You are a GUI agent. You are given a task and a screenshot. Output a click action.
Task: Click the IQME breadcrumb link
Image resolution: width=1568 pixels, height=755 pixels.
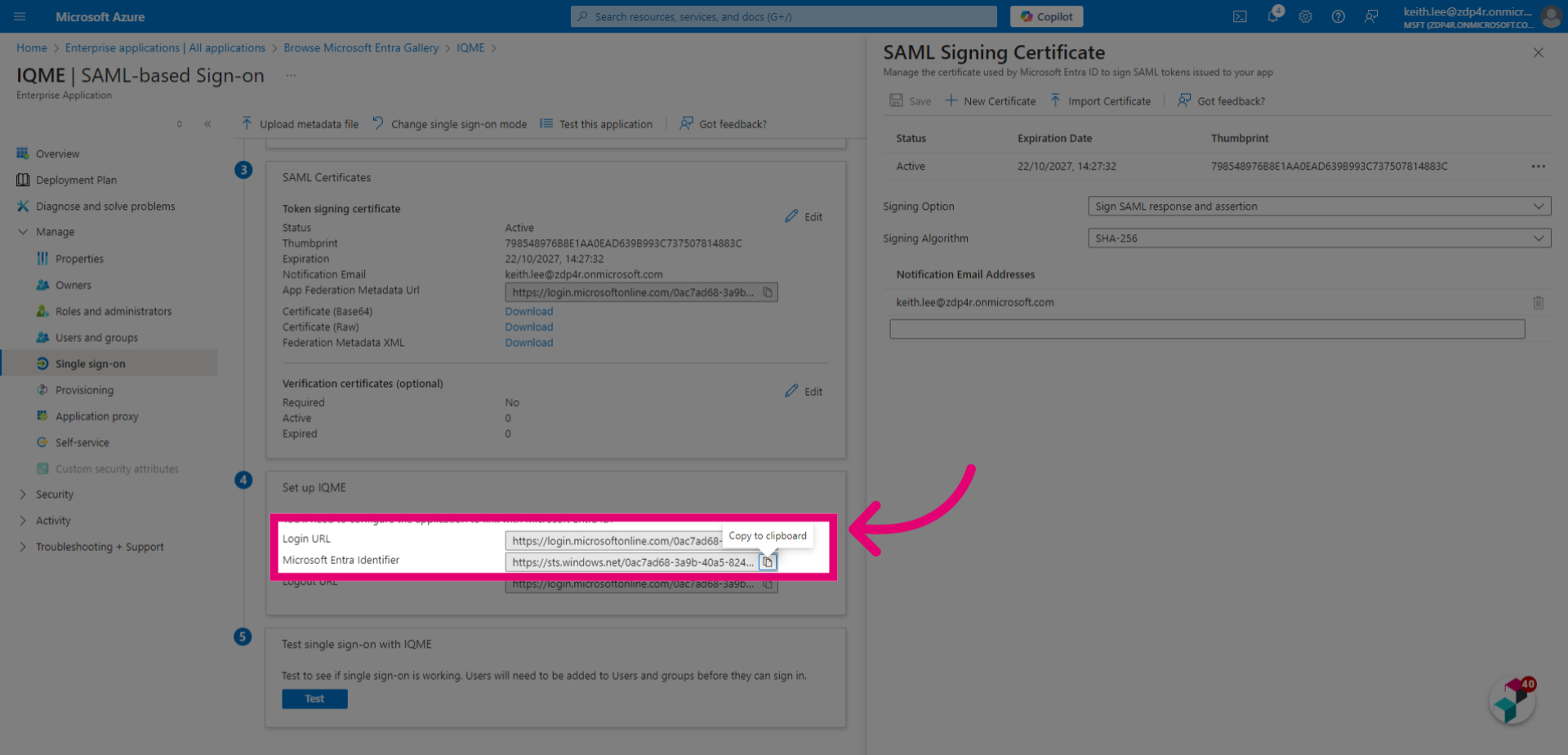click(x=470, y=48)
